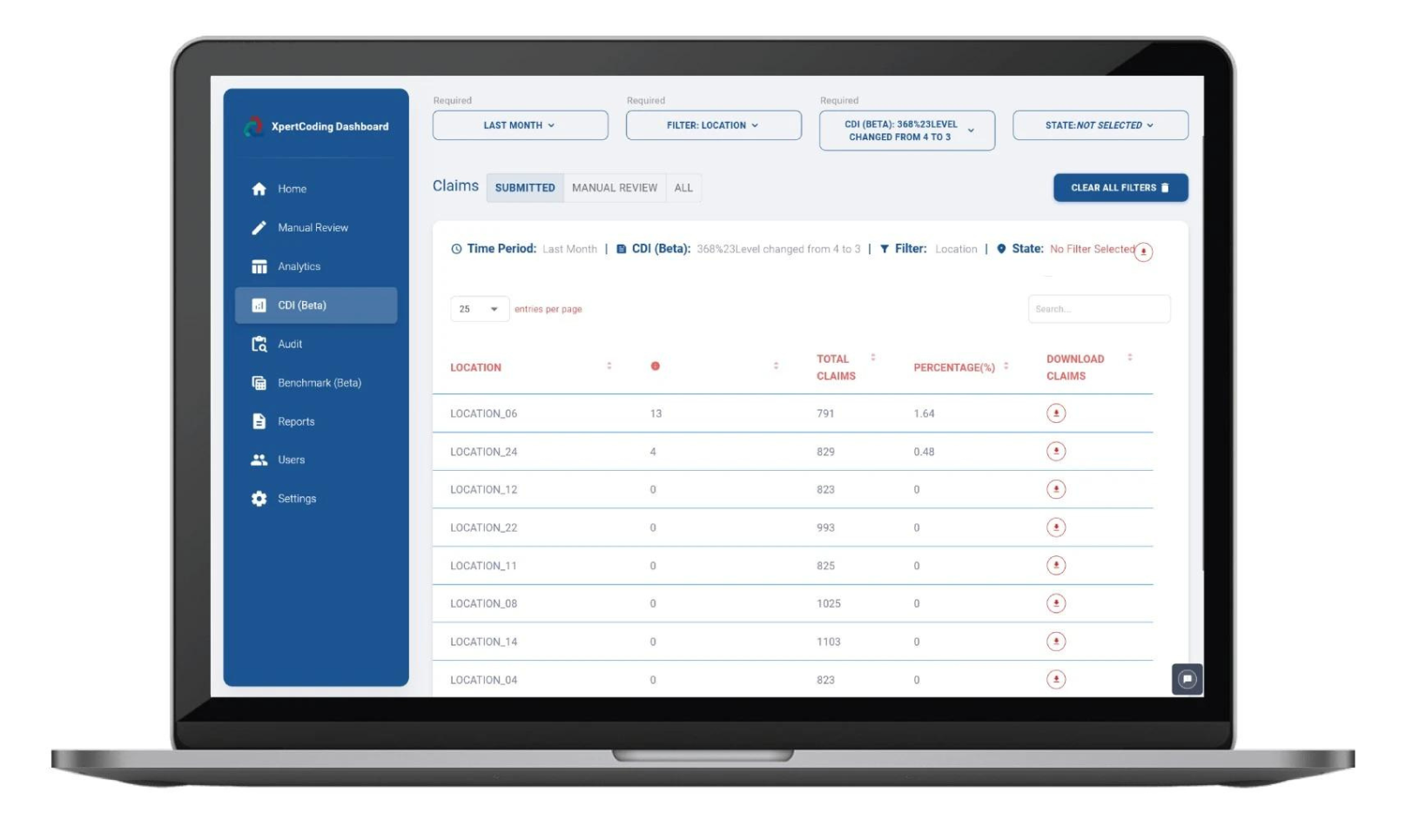The width and height of the screenshot is (1406, 840).
Task: Open Settings in the sidebar
Action: click(x=316, y=499)
